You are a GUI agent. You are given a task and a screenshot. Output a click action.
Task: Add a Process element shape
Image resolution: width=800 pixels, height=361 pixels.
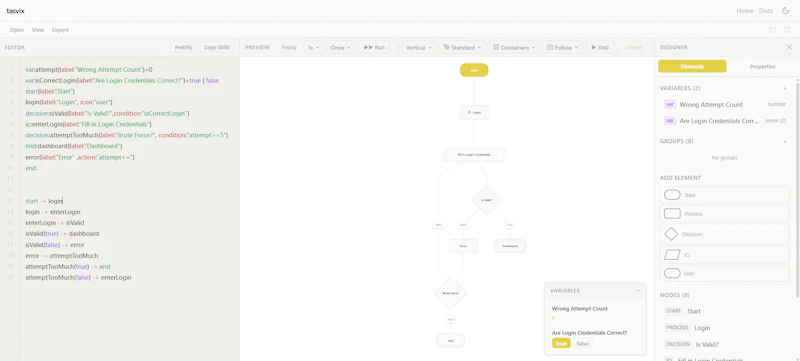tap(724, 214)
